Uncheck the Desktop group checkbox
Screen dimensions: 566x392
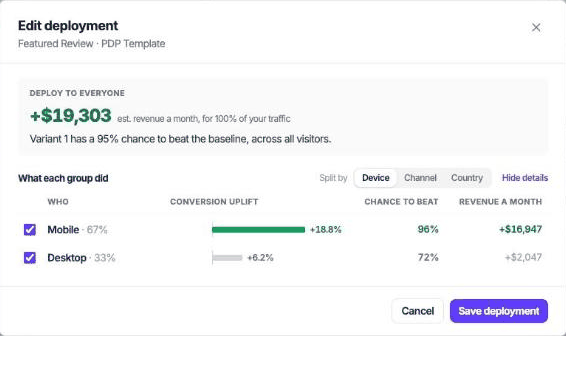click(30, 258)
